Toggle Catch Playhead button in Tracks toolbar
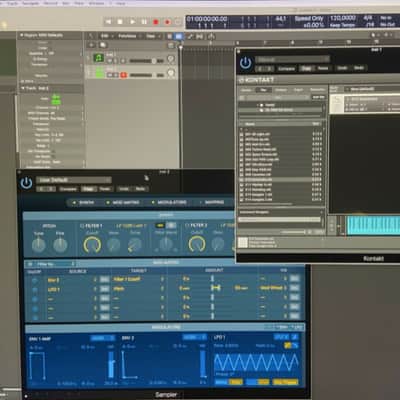The height and width of the screenshot is (400, 400). 211,36
